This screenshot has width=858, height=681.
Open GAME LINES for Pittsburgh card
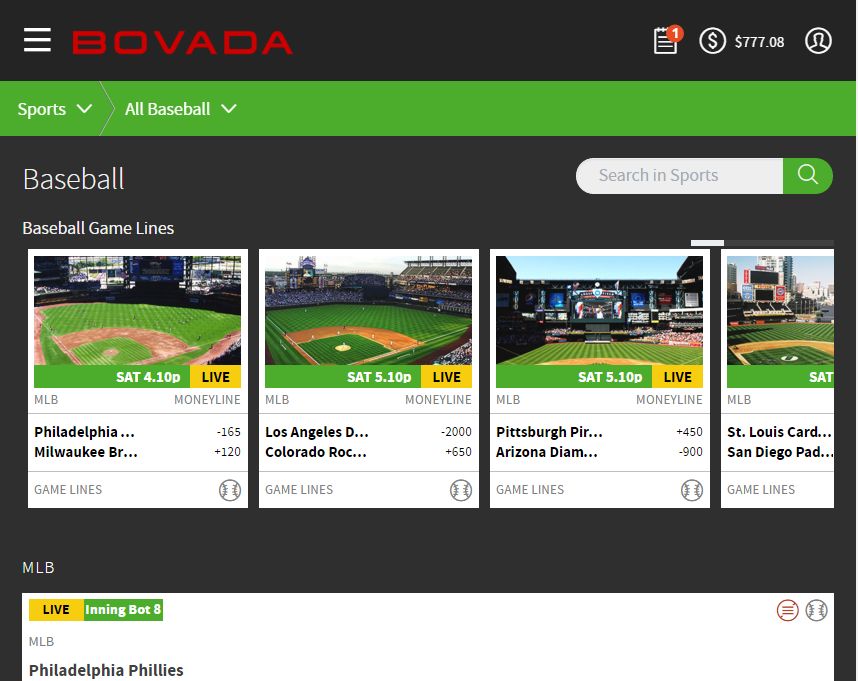point(530,490)
